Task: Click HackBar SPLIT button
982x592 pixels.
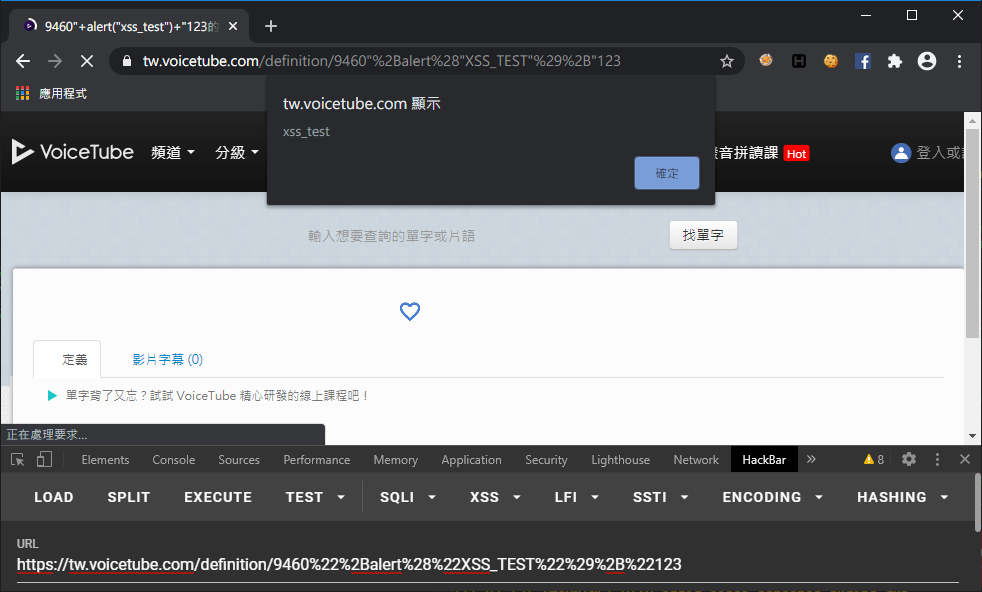Action: coord(128,497)
